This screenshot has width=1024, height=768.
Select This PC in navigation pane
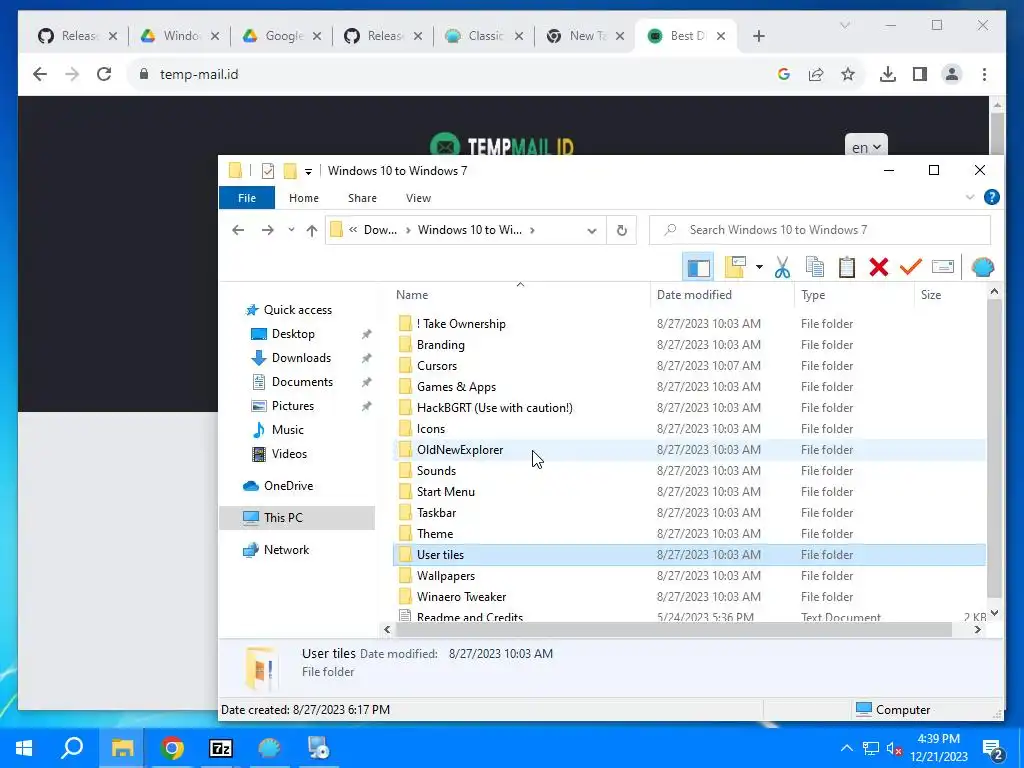click(x=297, y=518)
